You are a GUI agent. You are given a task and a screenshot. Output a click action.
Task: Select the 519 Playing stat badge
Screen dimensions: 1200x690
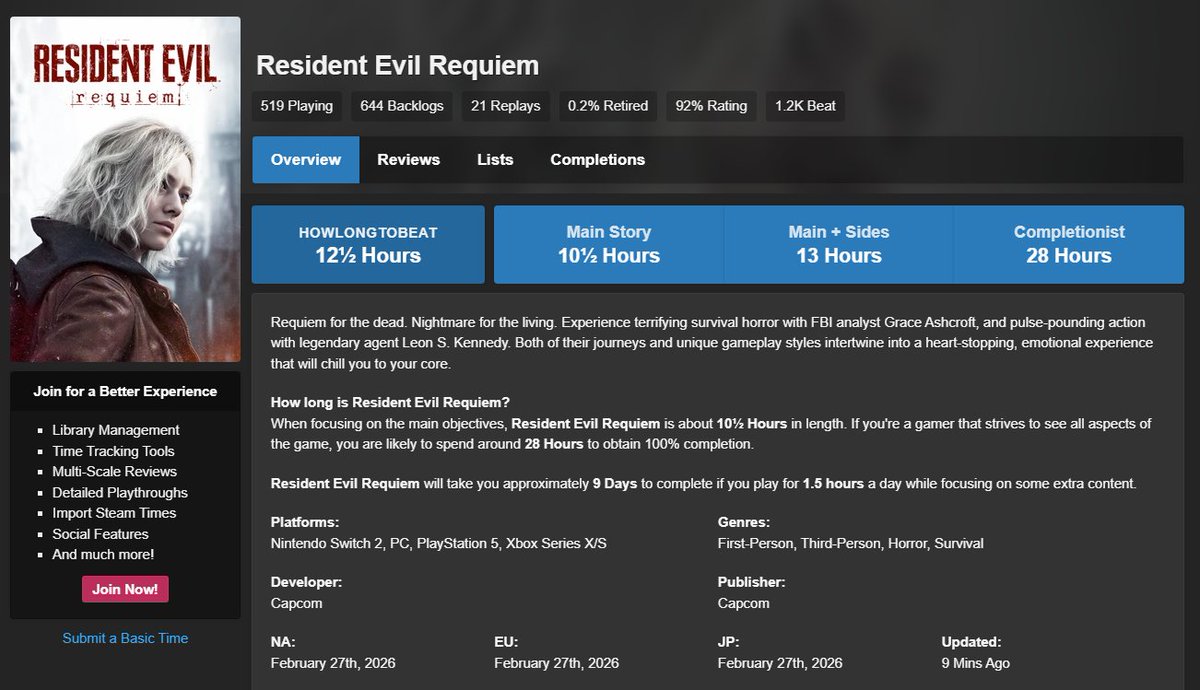click(x=297, y=106)
